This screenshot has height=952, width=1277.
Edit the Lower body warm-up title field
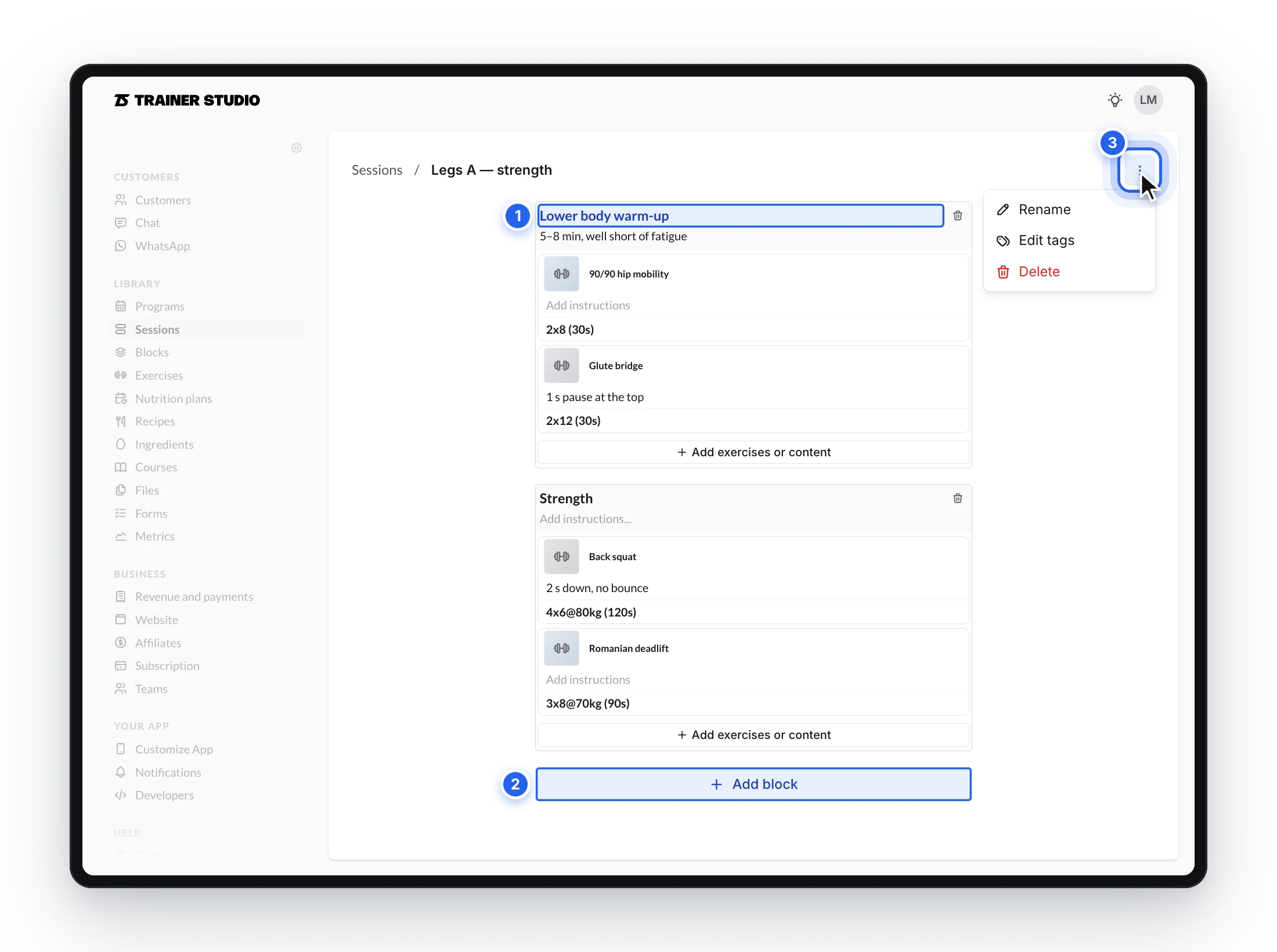(x=740, y=215)
